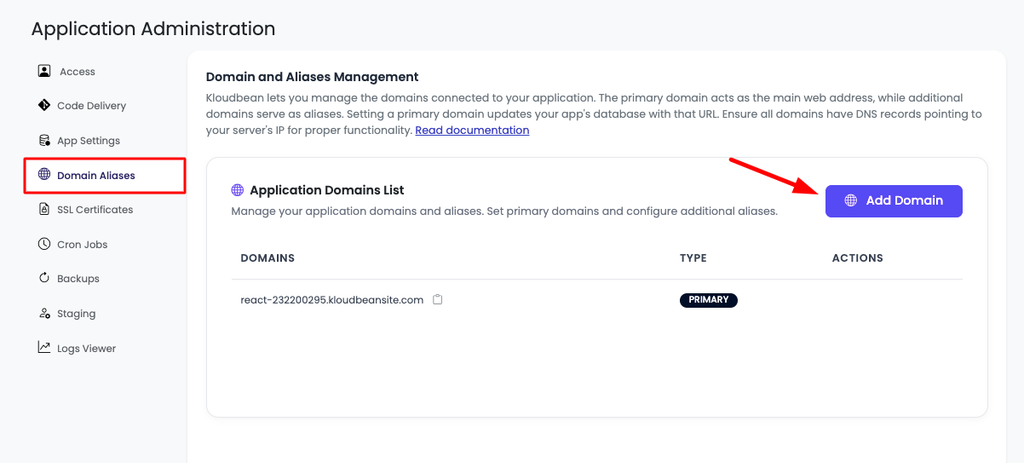Click the globe icon beside Application Domains List
Image resolution: width=1024 pixels, height=463 pixels.
coord(238,190)
